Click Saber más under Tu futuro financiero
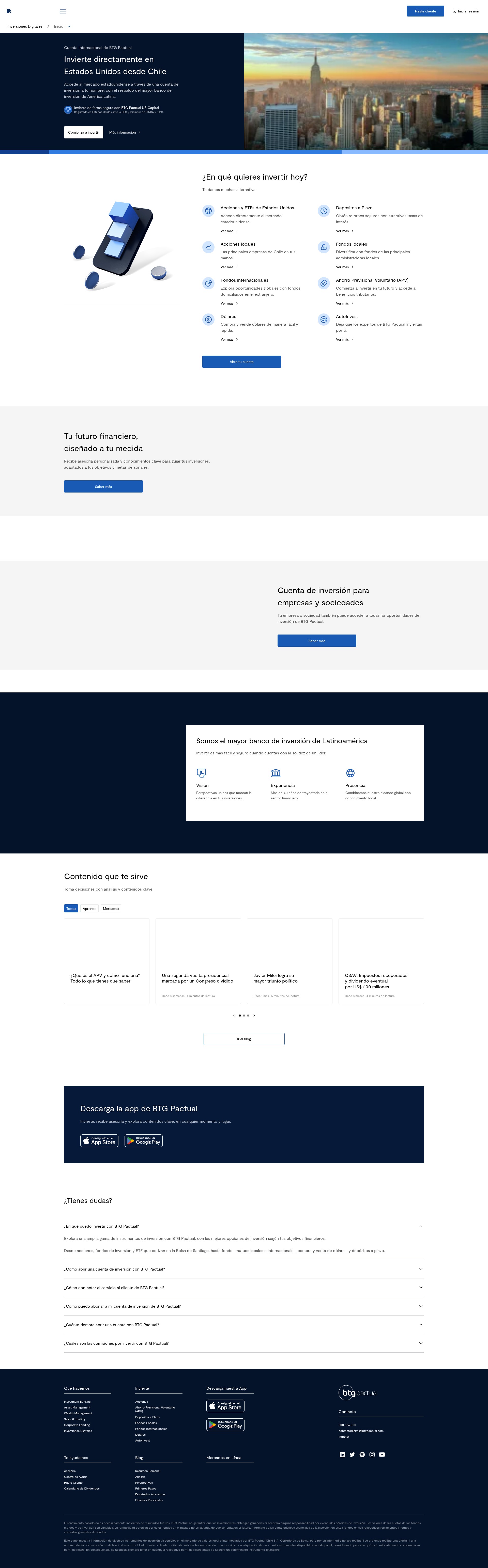 (103, 486)
